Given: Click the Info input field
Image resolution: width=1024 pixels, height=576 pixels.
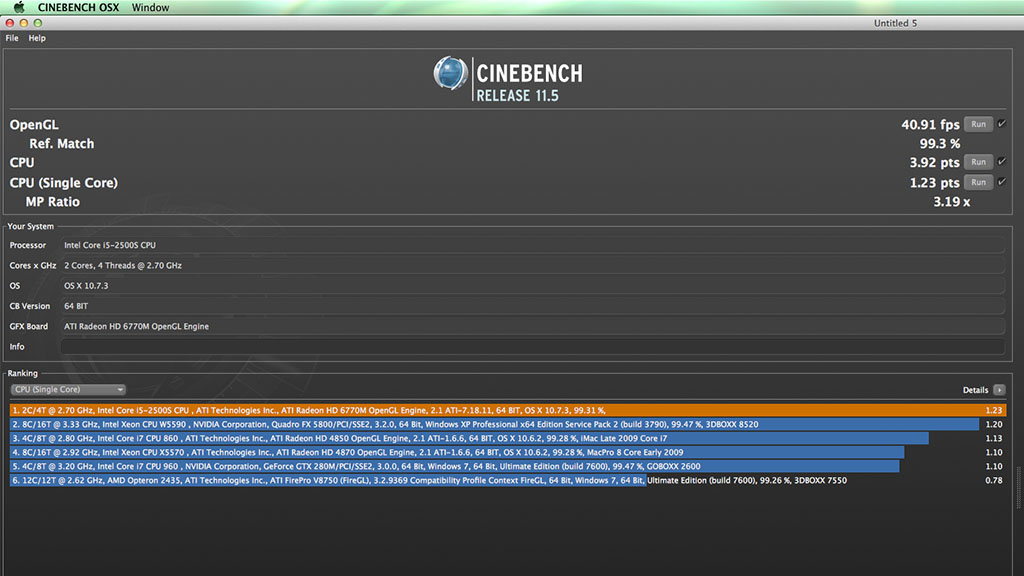Looking at the screenshot, I should pyautogui.click(x=533, y=347).
